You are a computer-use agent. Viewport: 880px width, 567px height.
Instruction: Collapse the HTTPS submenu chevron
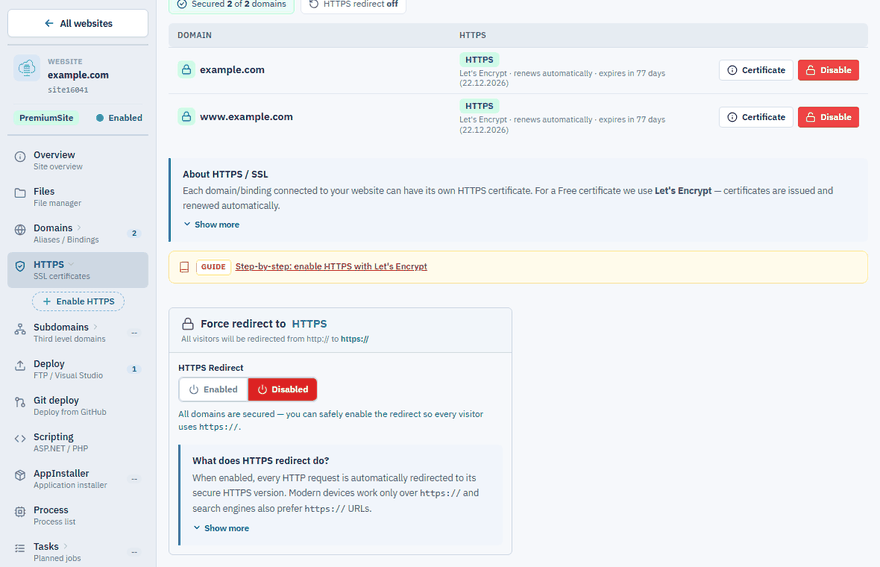[71, 264]
